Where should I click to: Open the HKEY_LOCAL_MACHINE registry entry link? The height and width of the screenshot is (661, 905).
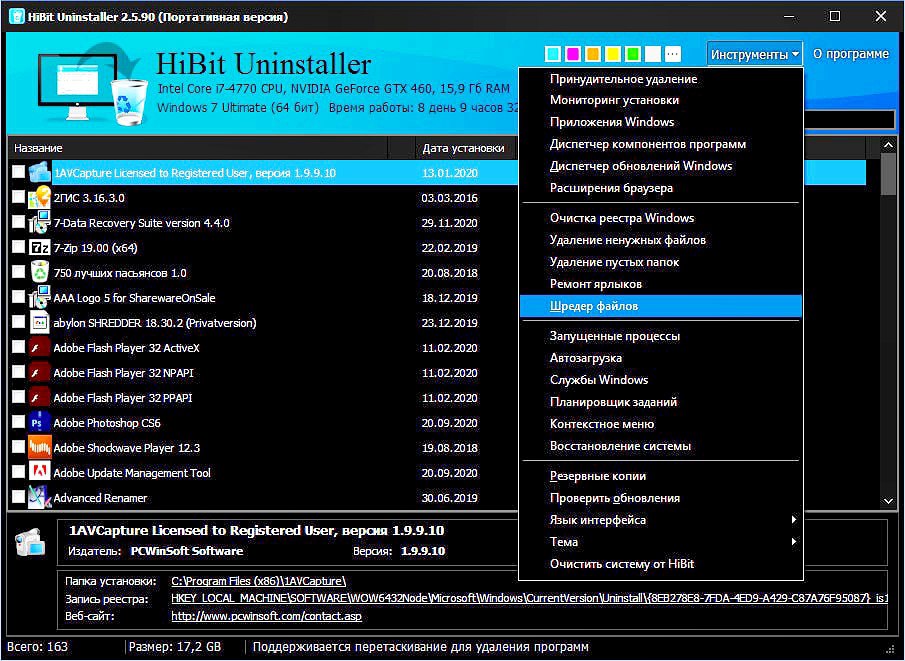tap(529, 599)
